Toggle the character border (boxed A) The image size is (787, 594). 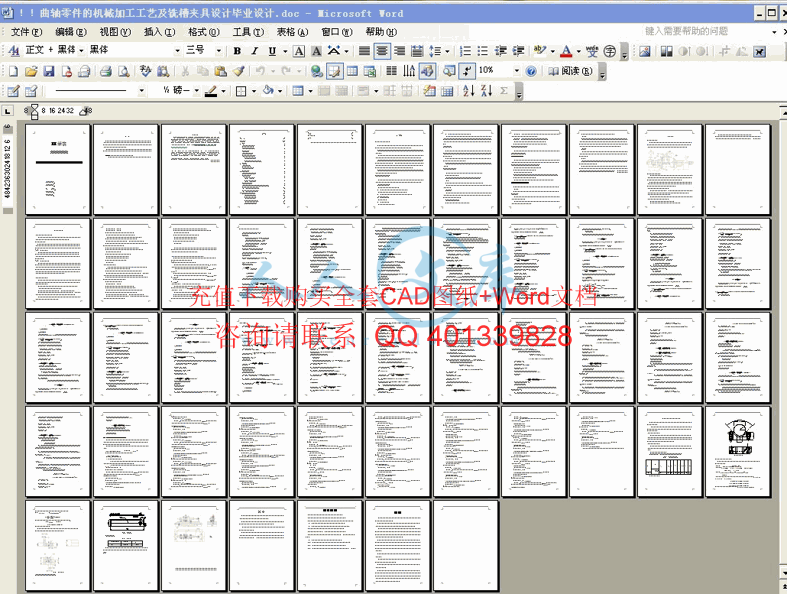point(299,51)
